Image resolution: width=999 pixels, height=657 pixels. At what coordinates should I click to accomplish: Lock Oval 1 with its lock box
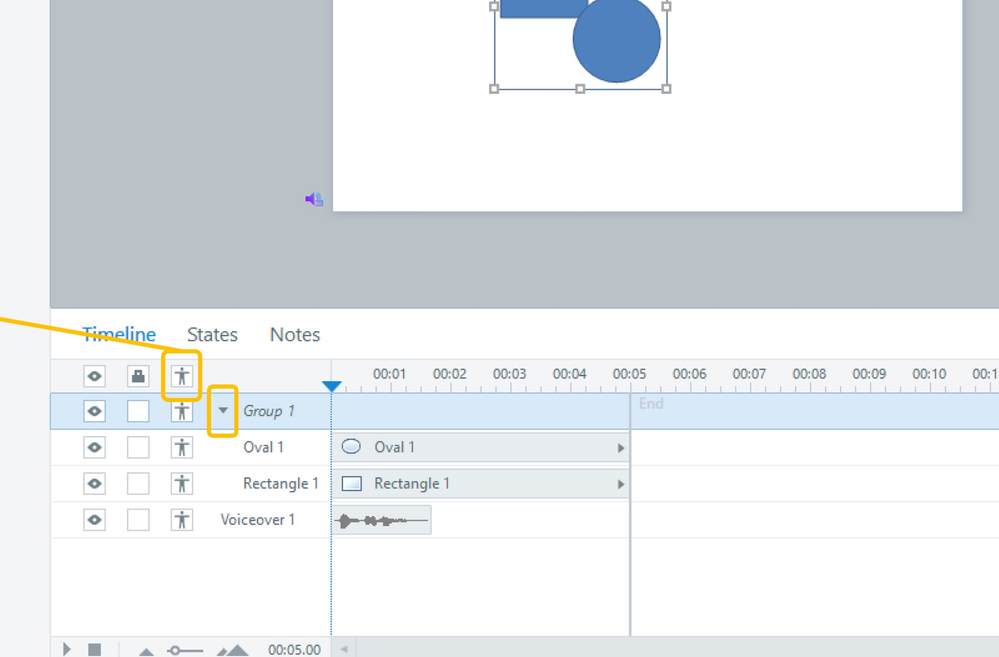pyautogui.click(x=138, y=447)
